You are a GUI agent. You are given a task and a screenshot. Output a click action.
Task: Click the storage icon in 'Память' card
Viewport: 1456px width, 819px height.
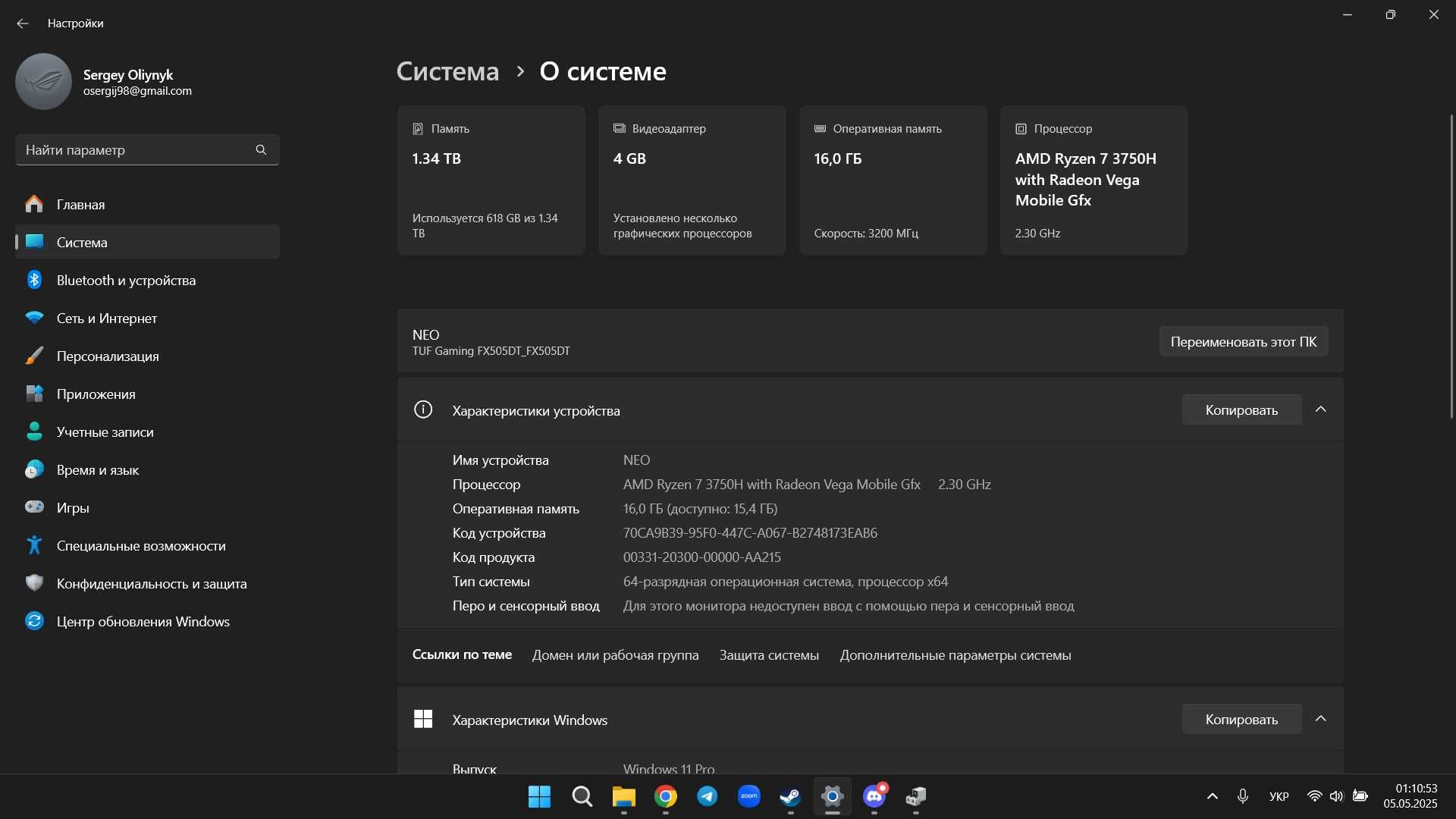click(x=418, y=129)
